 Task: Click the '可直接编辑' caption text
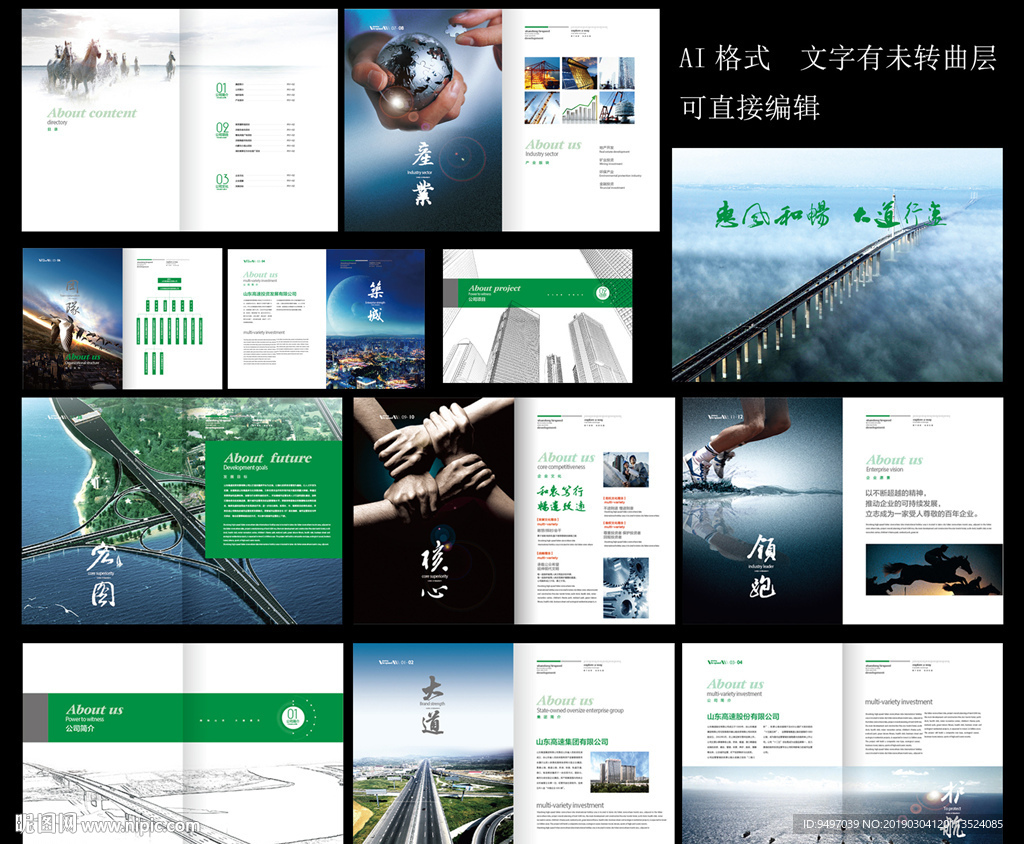[749, 107]
